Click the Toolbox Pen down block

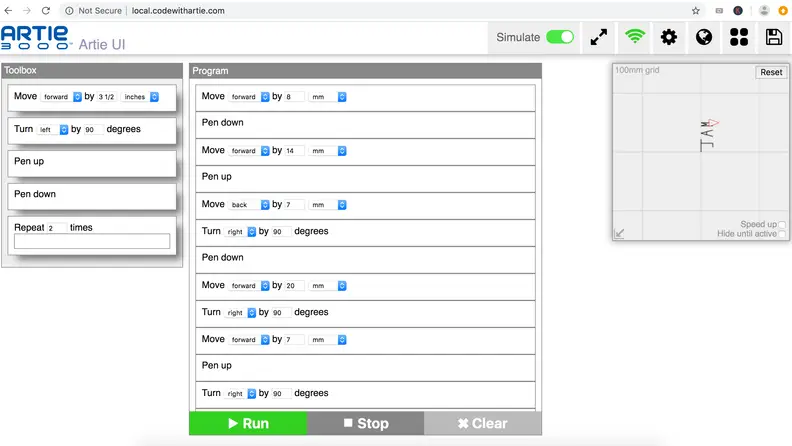pyautogui.click(x=92, y=196)
